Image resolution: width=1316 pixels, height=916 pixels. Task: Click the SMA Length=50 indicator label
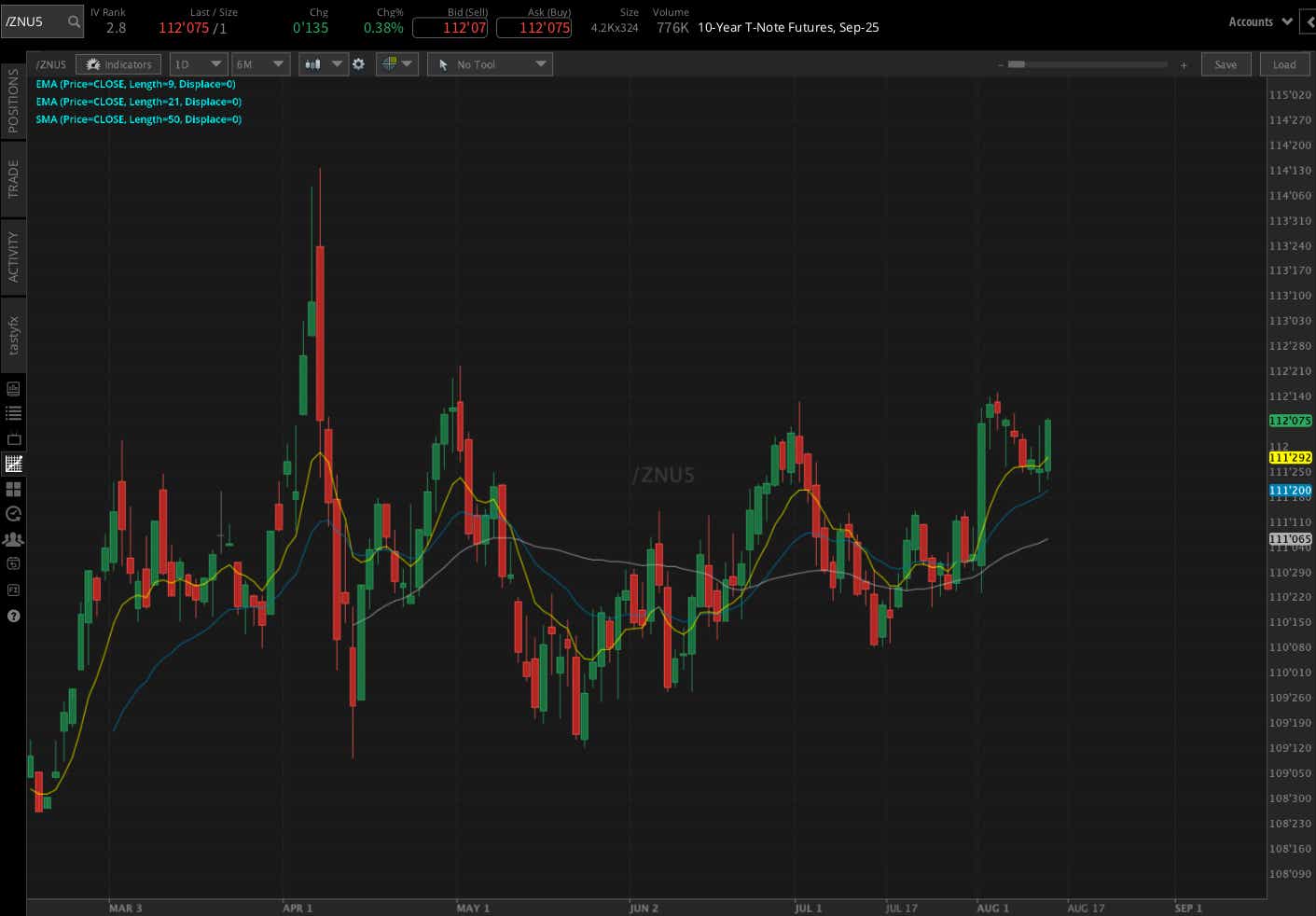tap(139, 119)
